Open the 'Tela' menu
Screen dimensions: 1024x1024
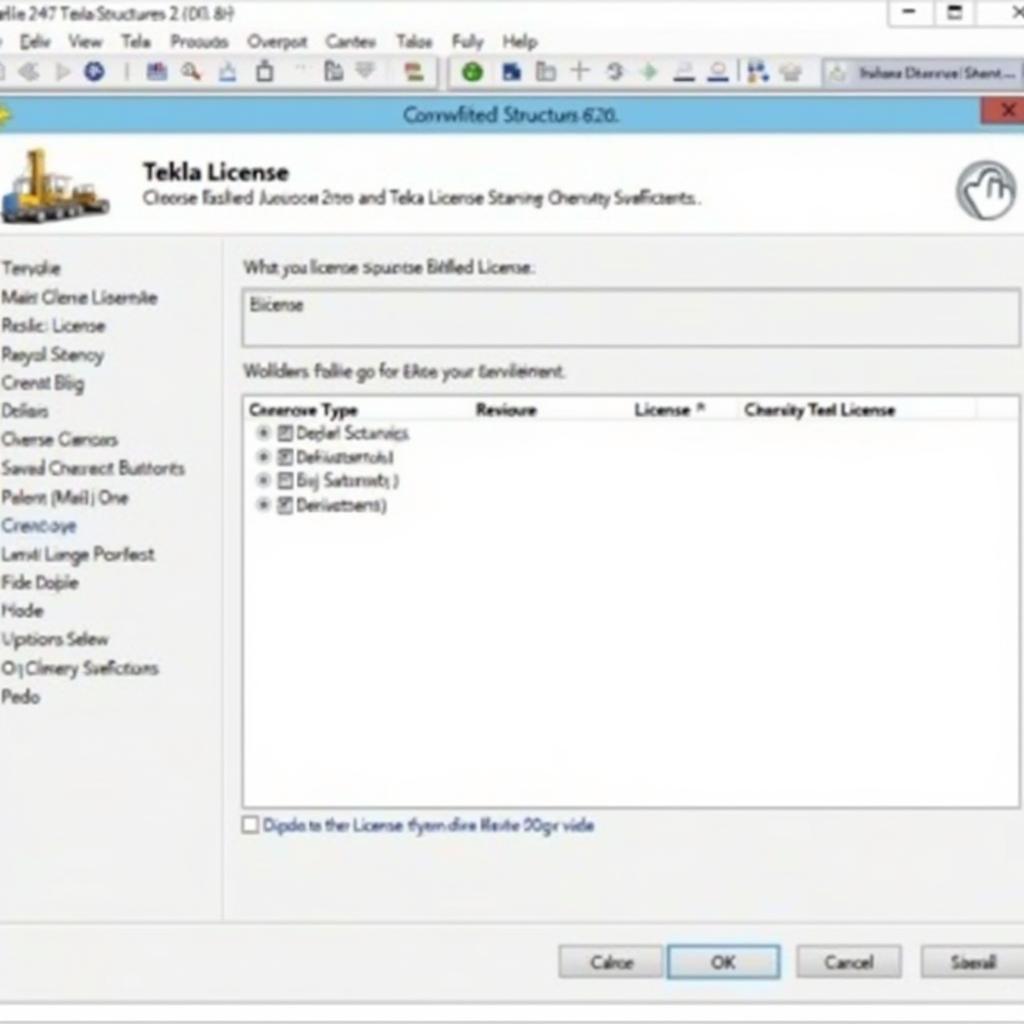click(136, 42)
